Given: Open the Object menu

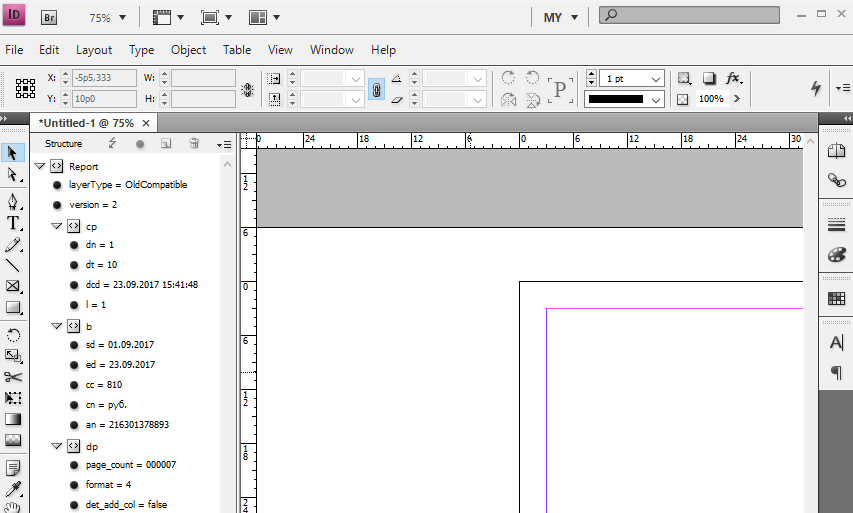Looking at the screenshot, I should click(x=188, y=50).
